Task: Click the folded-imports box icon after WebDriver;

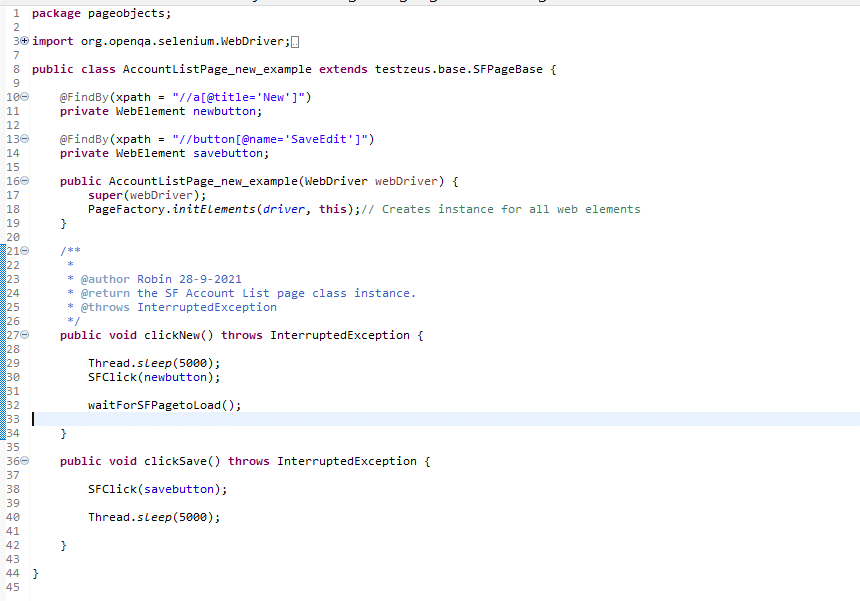Action: 295,42
